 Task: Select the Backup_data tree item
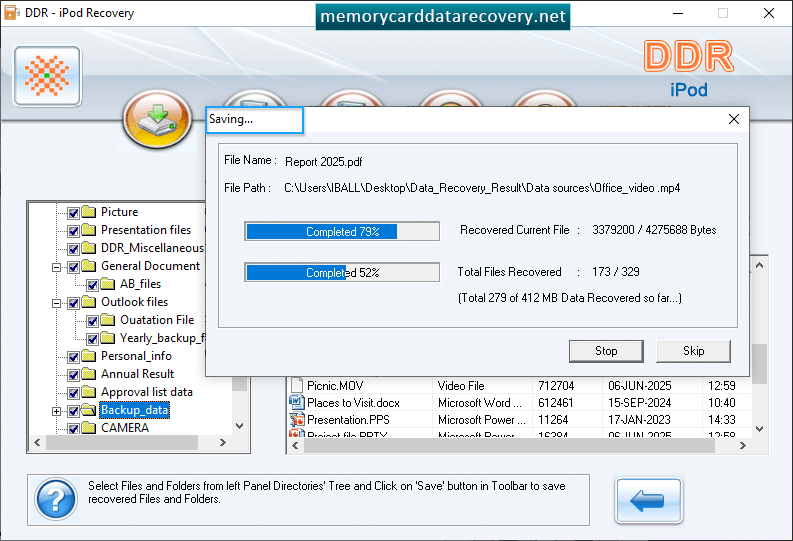pyautogui.click(x=134, y=410)
